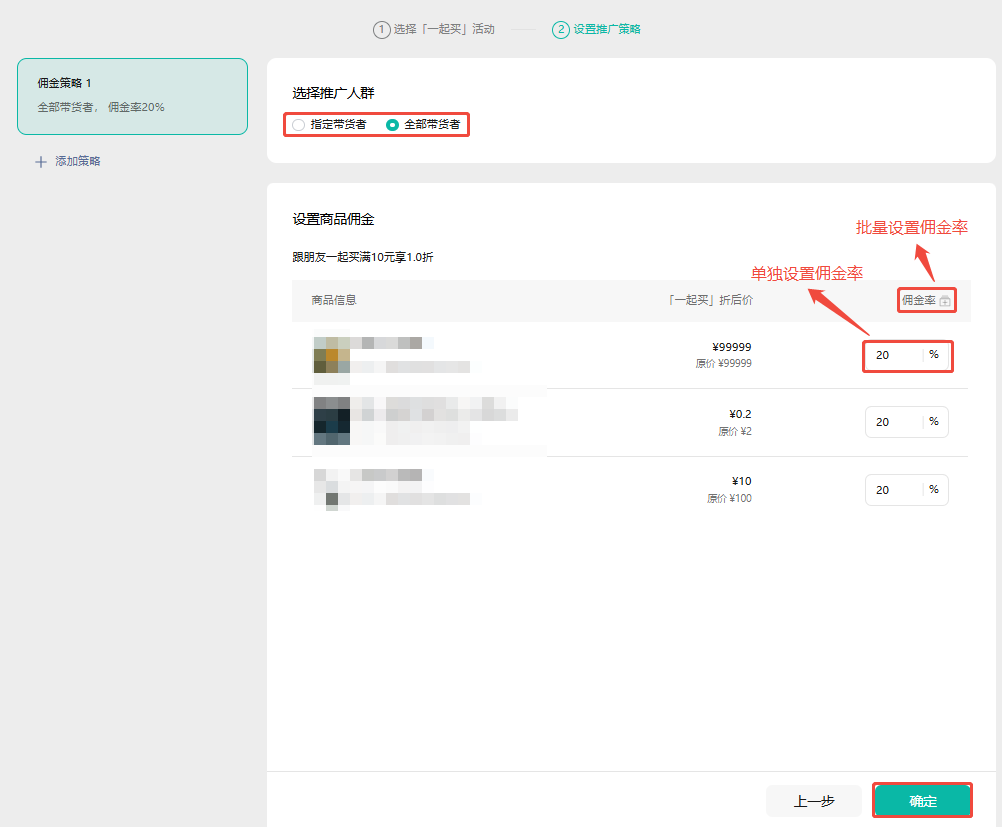Focus commission rate field for ¥10 product

point(895,490)
